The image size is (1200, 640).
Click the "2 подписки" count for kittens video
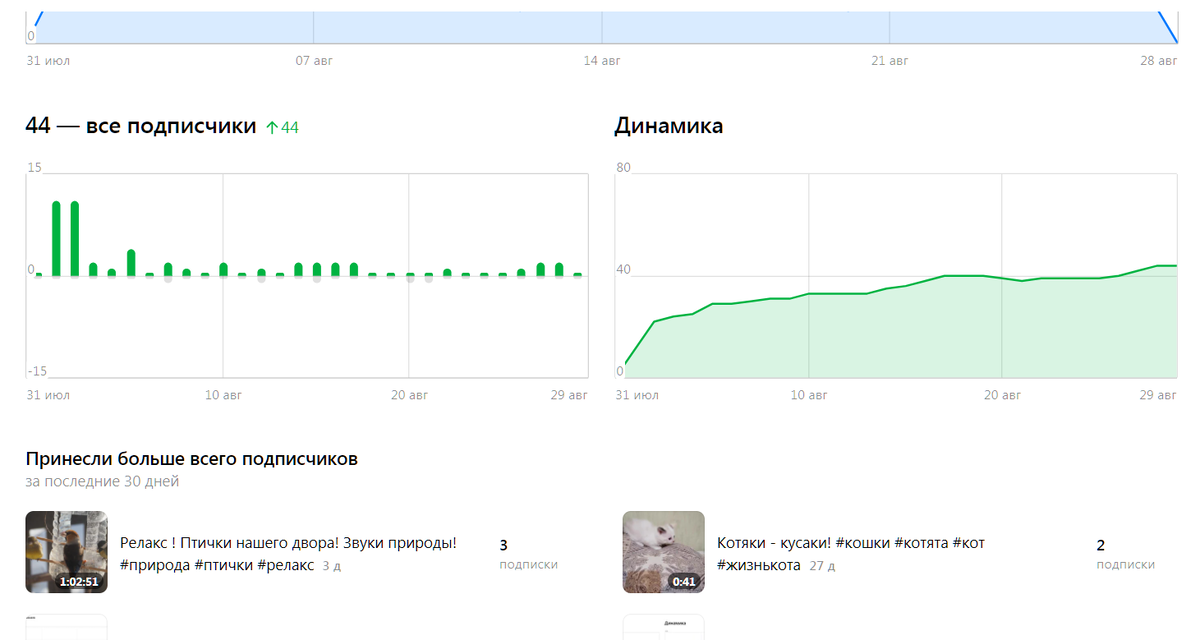click(x=1125, y=554)
